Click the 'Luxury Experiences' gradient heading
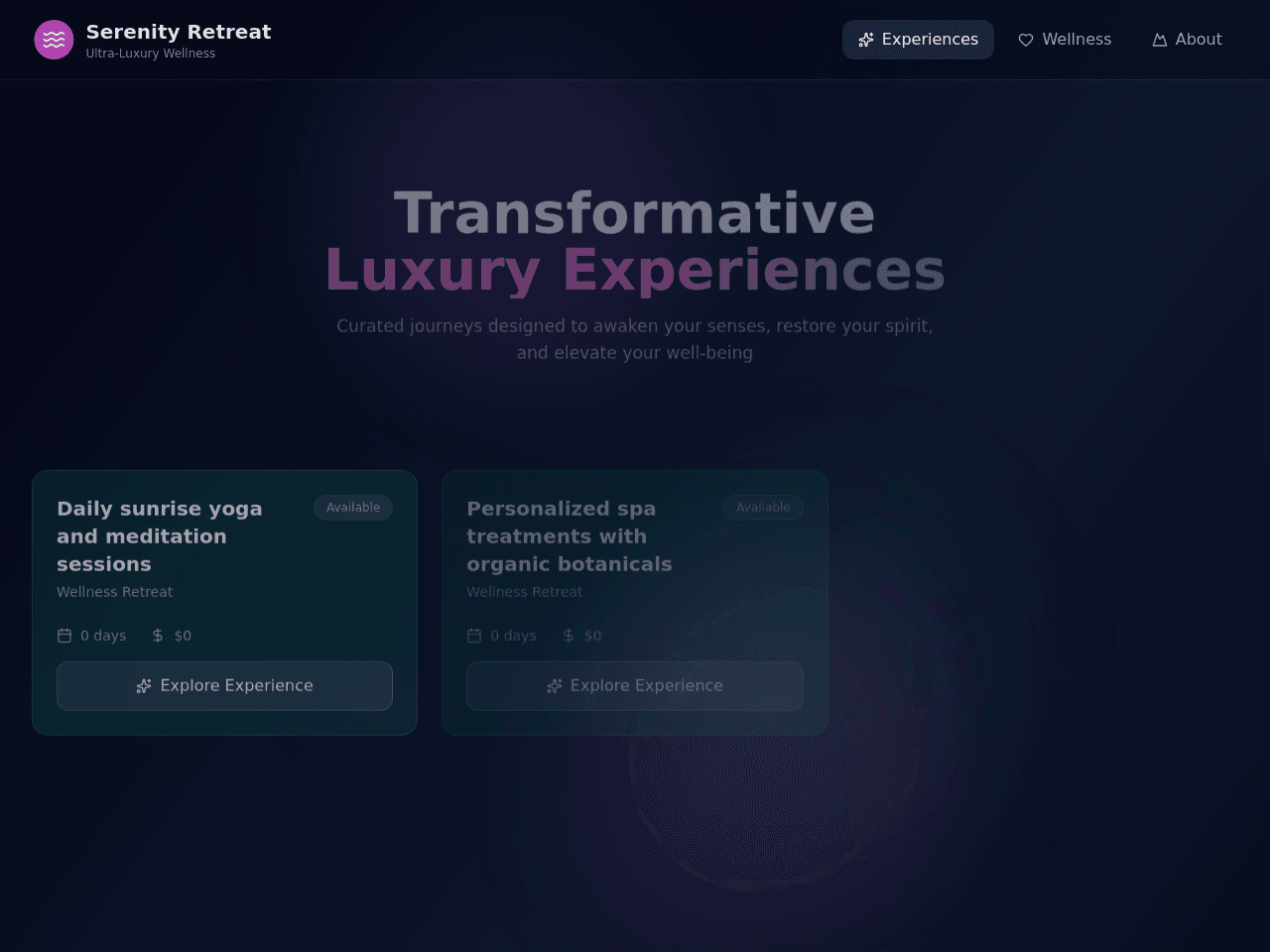Viewport: 1270px width, 952px height. [x=635, y=270]
